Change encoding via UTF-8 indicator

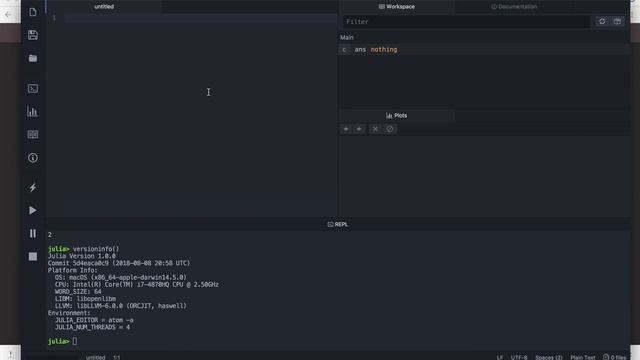519,357
